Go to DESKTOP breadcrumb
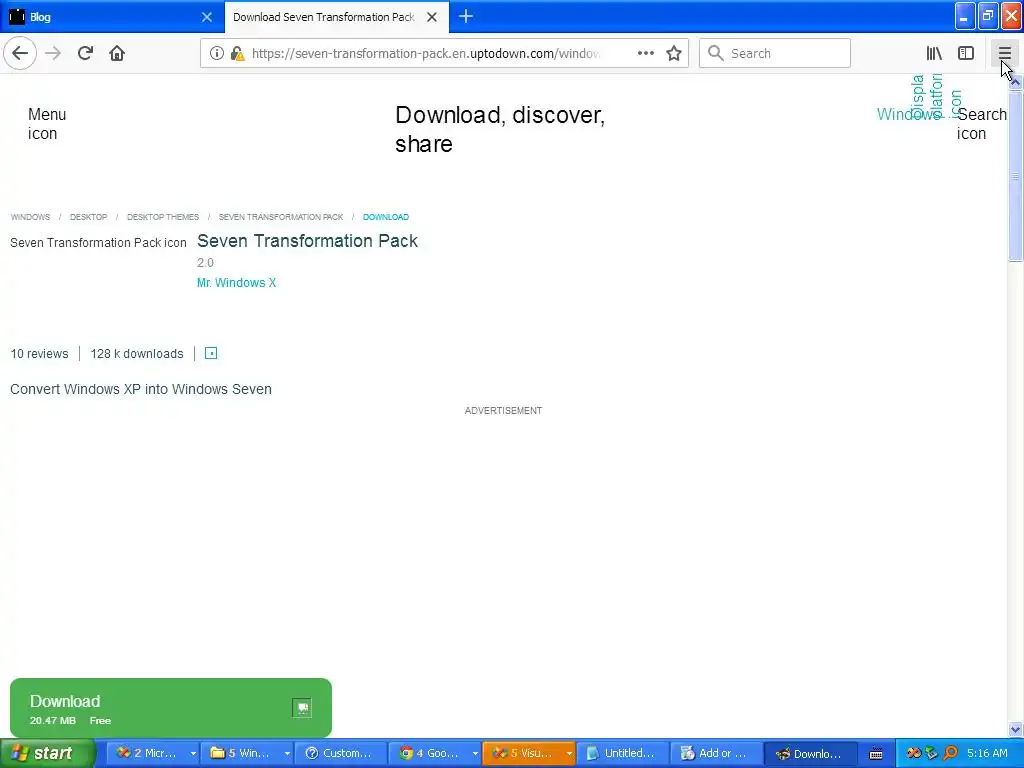Viewport: 1024px width, 768px height. point(88,217)
